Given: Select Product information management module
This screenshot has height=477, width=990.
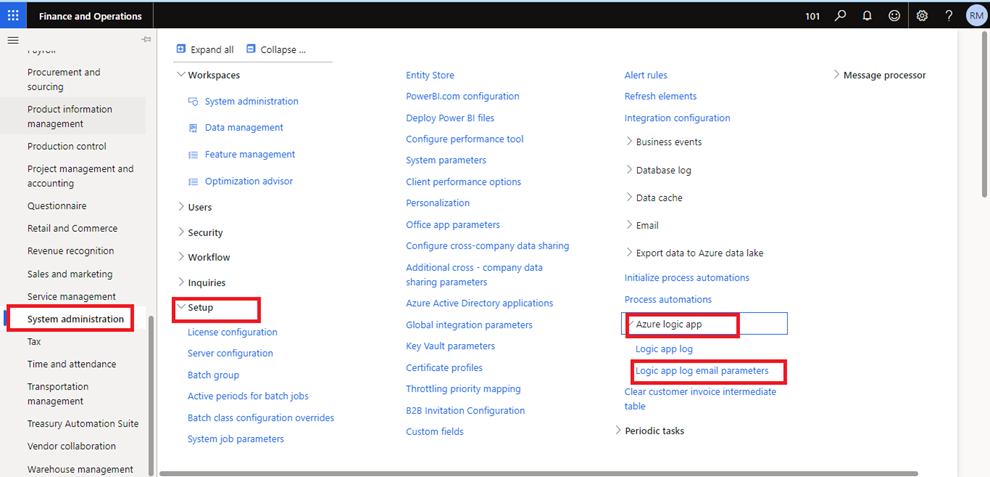Looking at the screenshot, I should click(69, 116).
